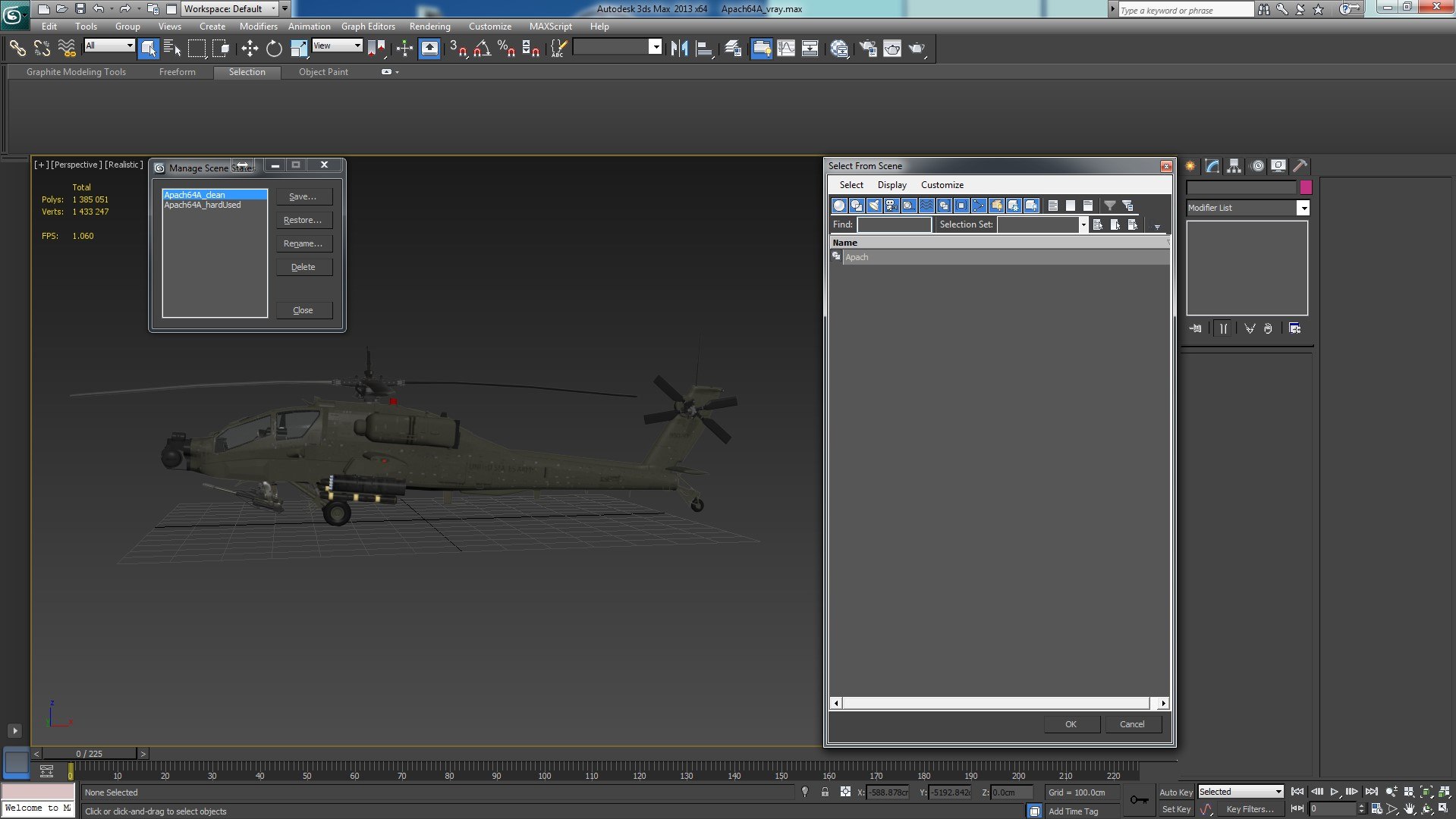Click the pink object color swatch

click(x=1306, y=187)
